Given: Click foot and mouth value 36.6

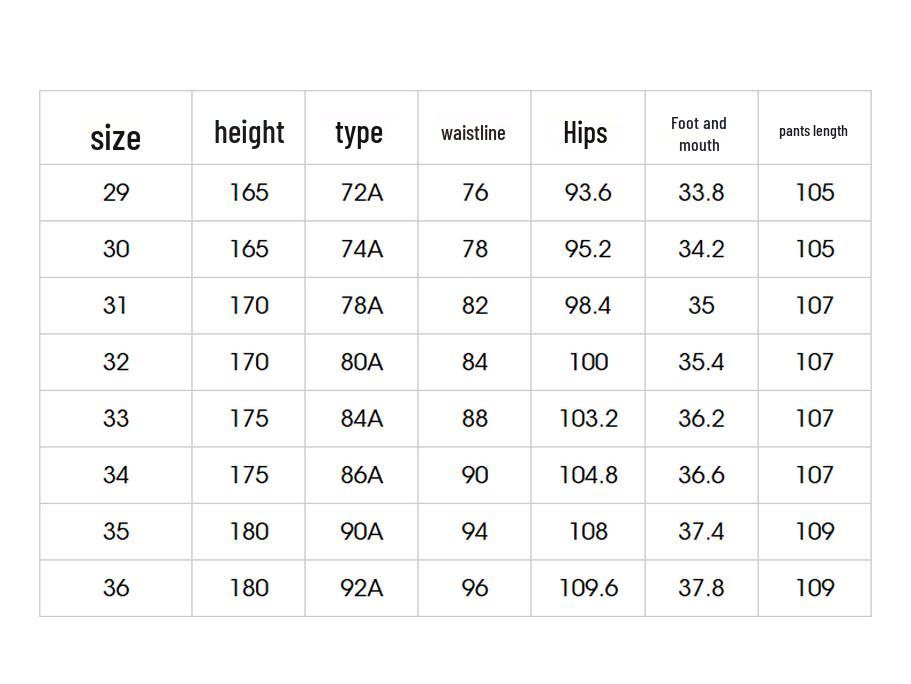Looking at the screenshot, I should point(701,475).
